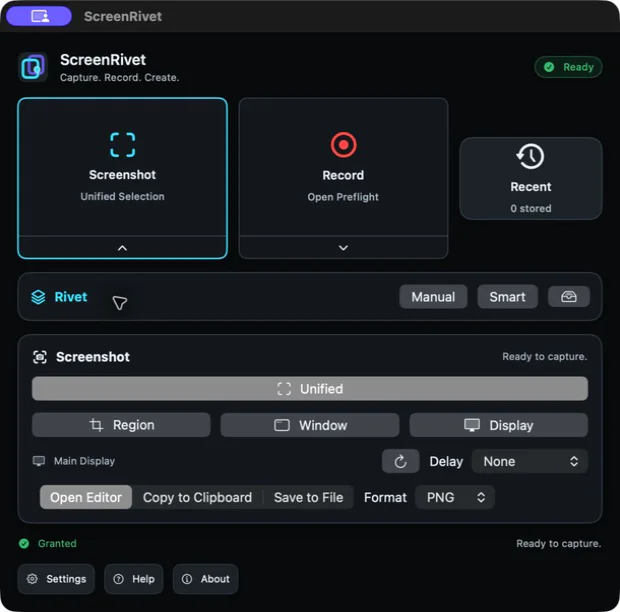Click the Settings gear icon
620x612 pixels.
(32, 579)
